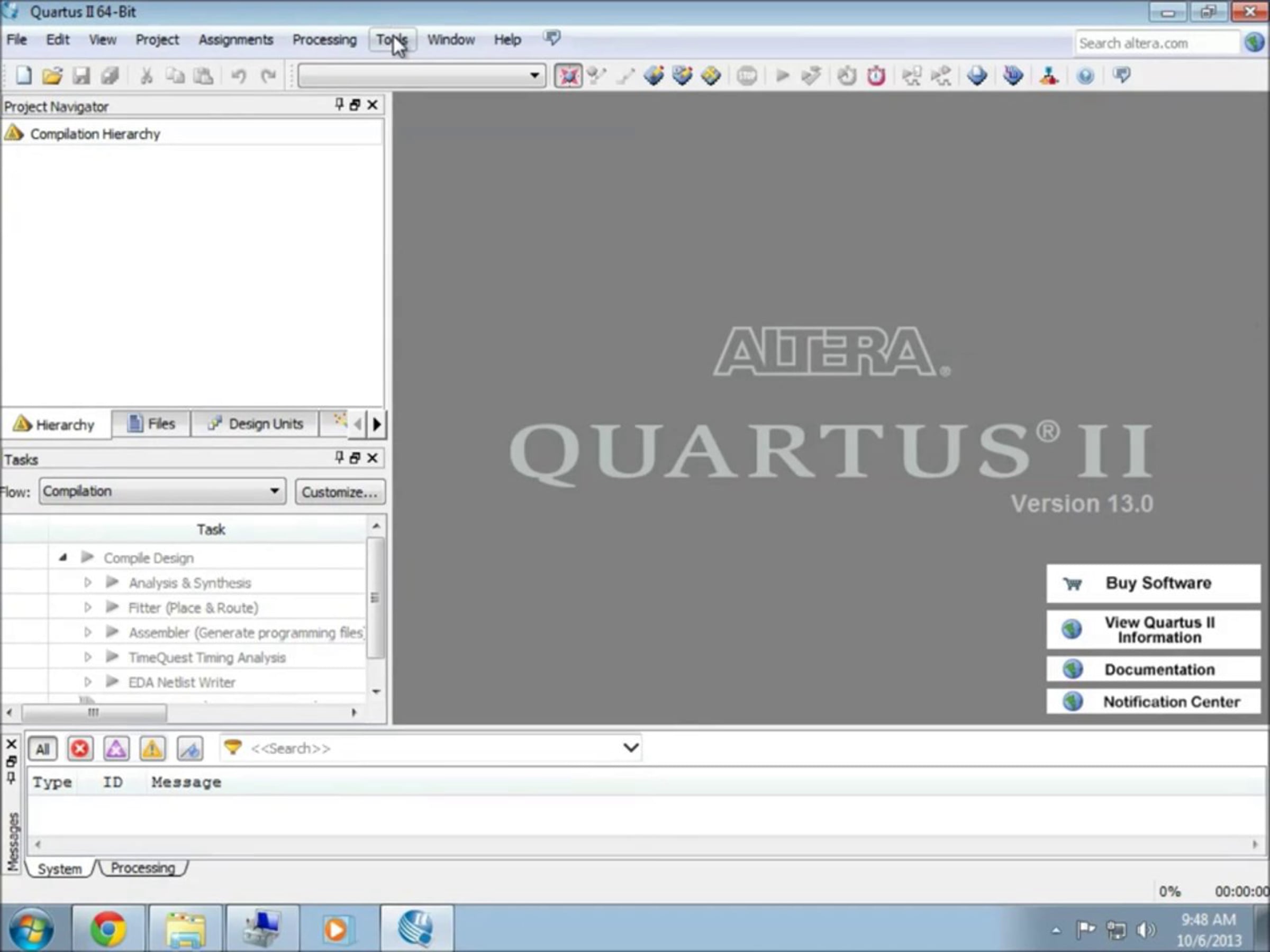
Task: Undo the last action
Action: pos(238,75)
